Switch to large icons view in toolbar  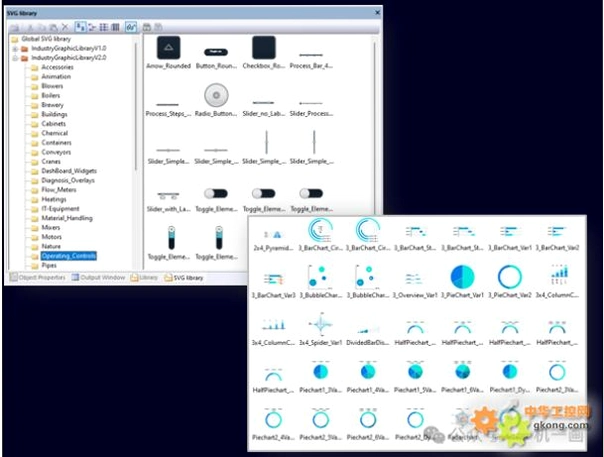coord(80,27)
